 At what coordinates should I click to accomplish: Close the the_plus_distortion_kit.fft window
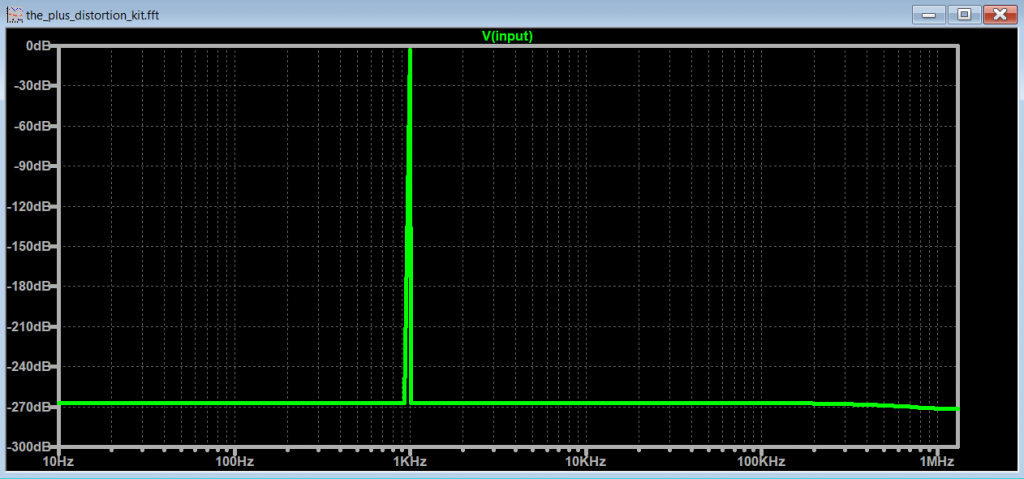coord(998,14)
